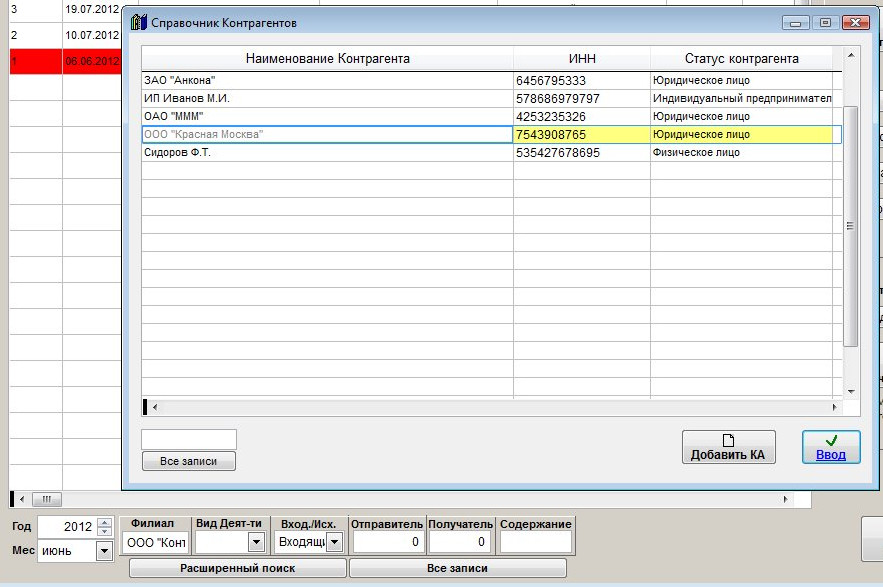
Task: Expand the Вид Деят-ти dropdown
Action: pos(255,542)
